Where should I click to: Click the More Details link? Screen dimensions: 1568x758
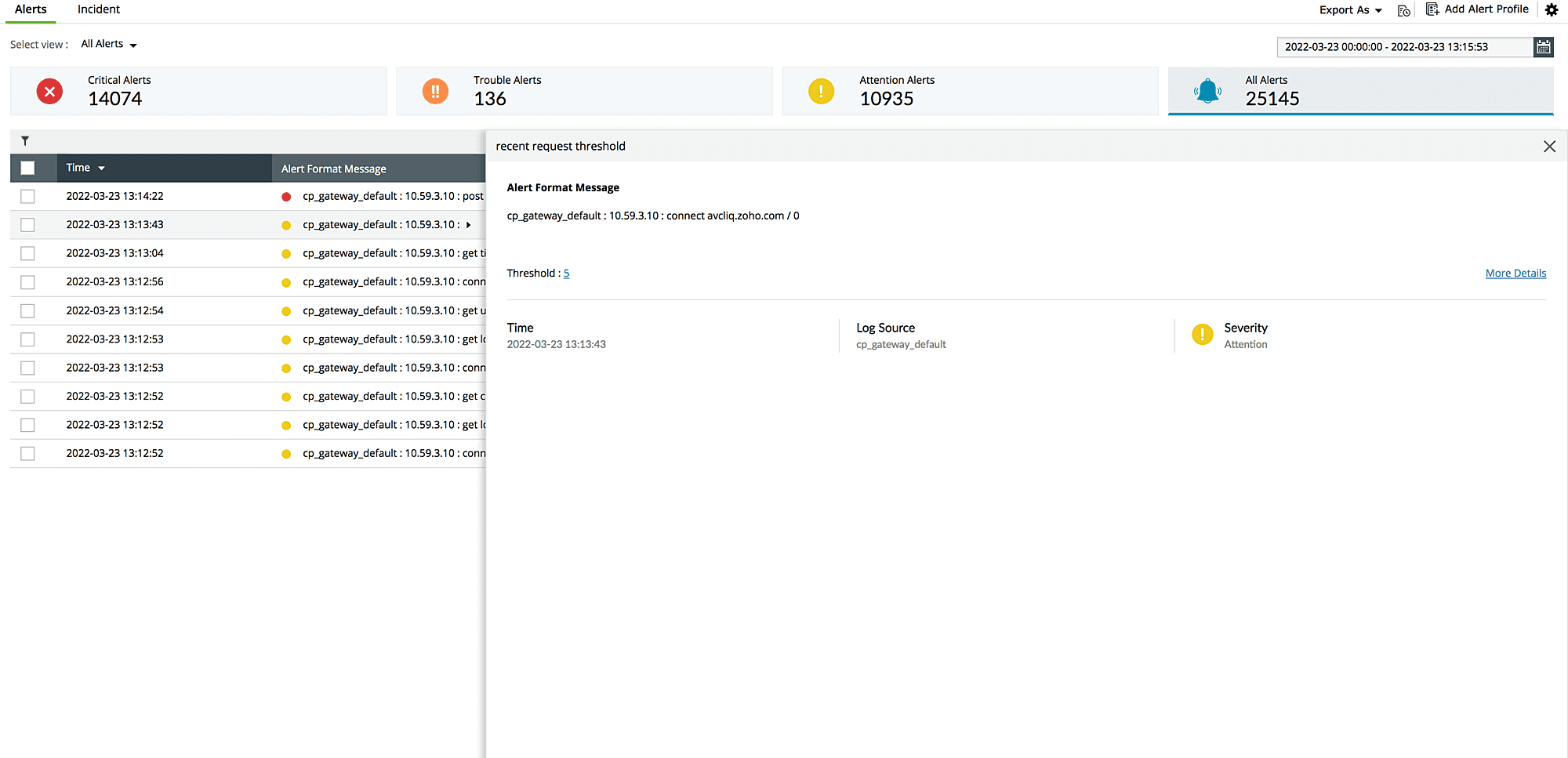pyautogui.click(x=1515, y=273)
